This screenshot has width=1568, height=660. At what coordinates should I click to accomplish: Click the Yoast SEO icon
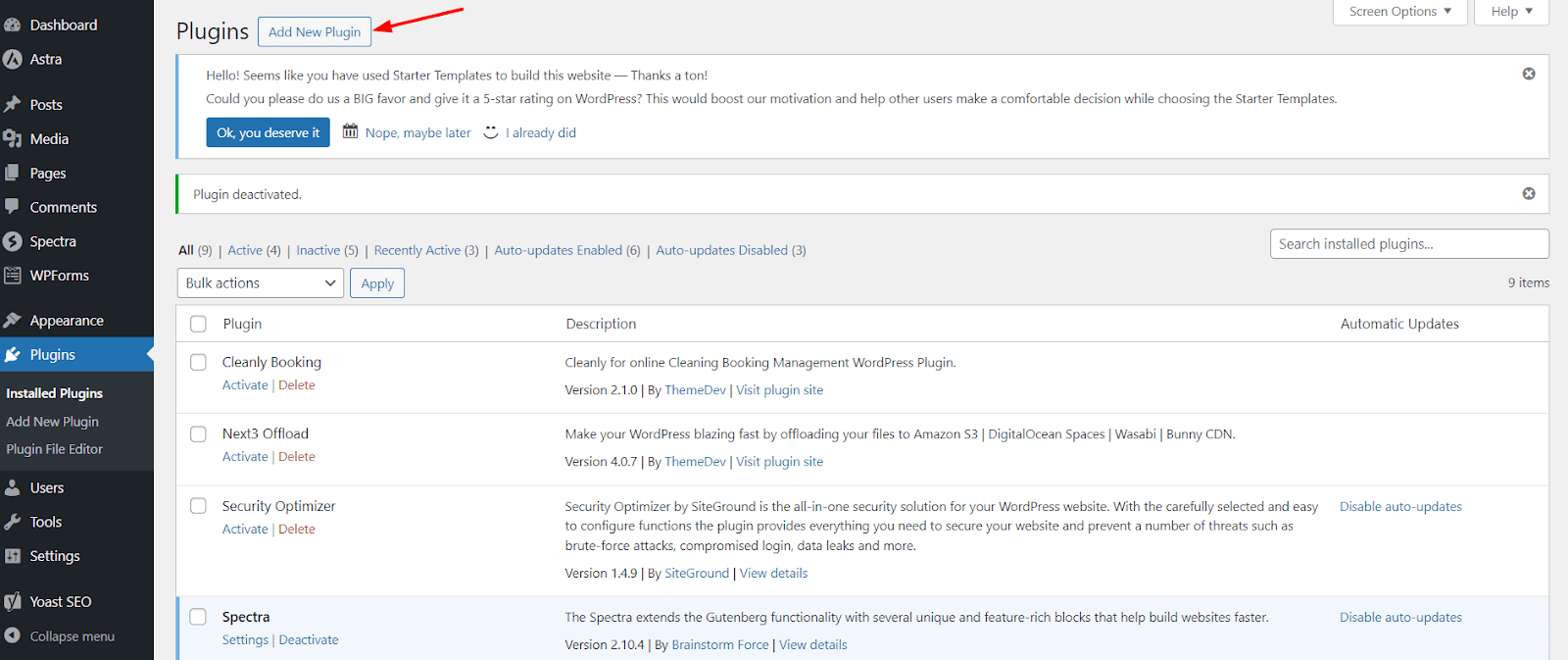(x=13, y=601)
